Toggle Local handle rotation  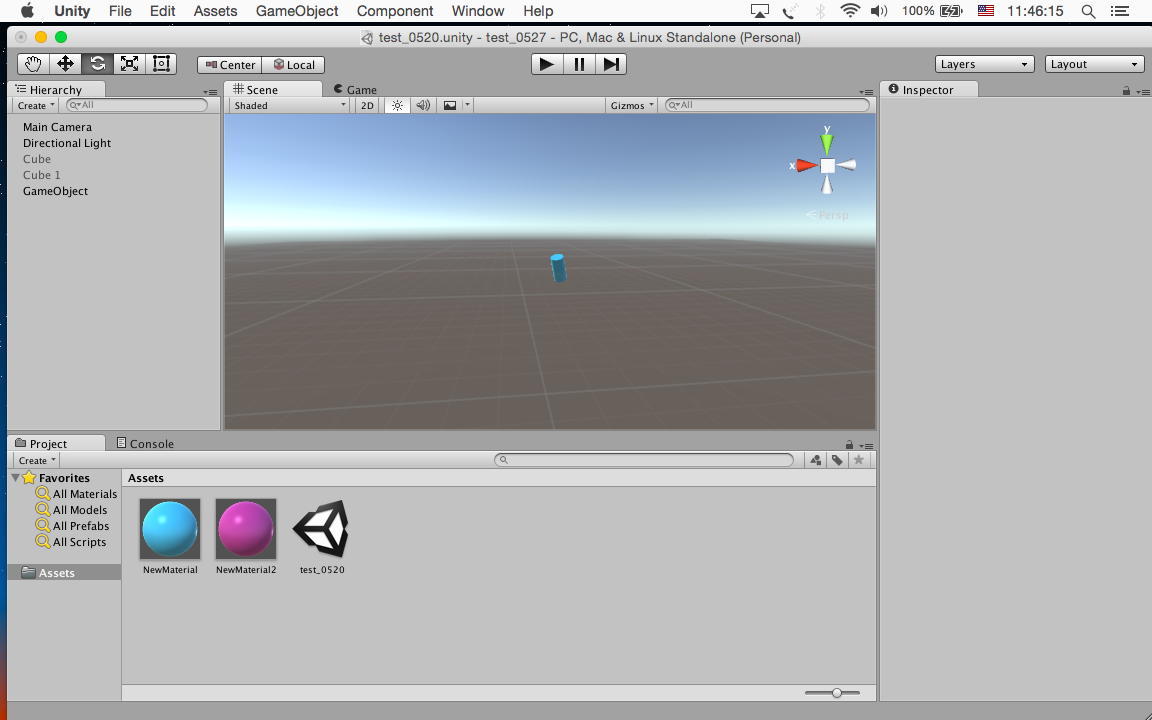293,65
